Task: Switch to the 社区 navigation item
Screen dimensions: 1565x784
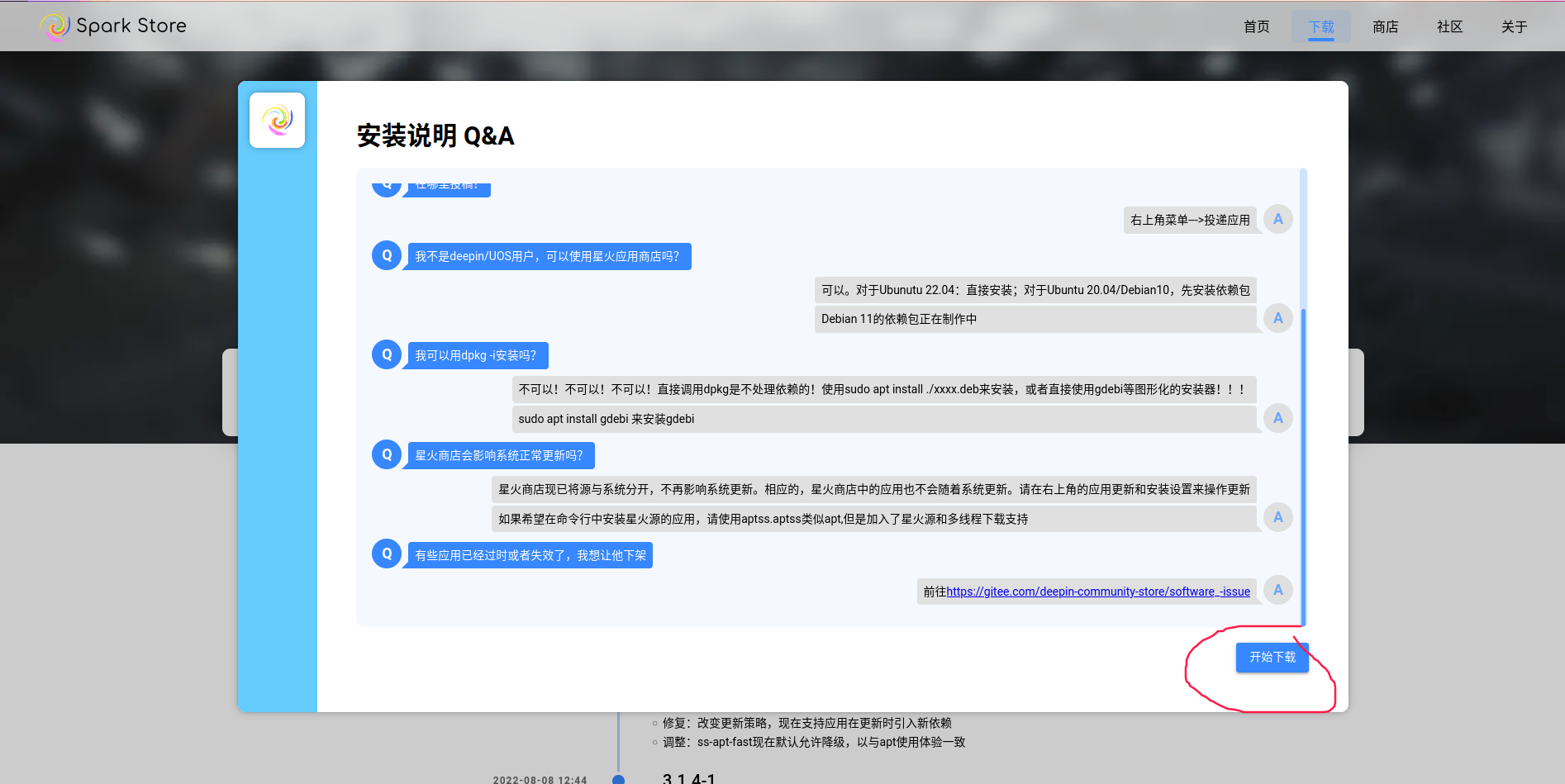Action: pyautogui.click(x=1448, y=26)
